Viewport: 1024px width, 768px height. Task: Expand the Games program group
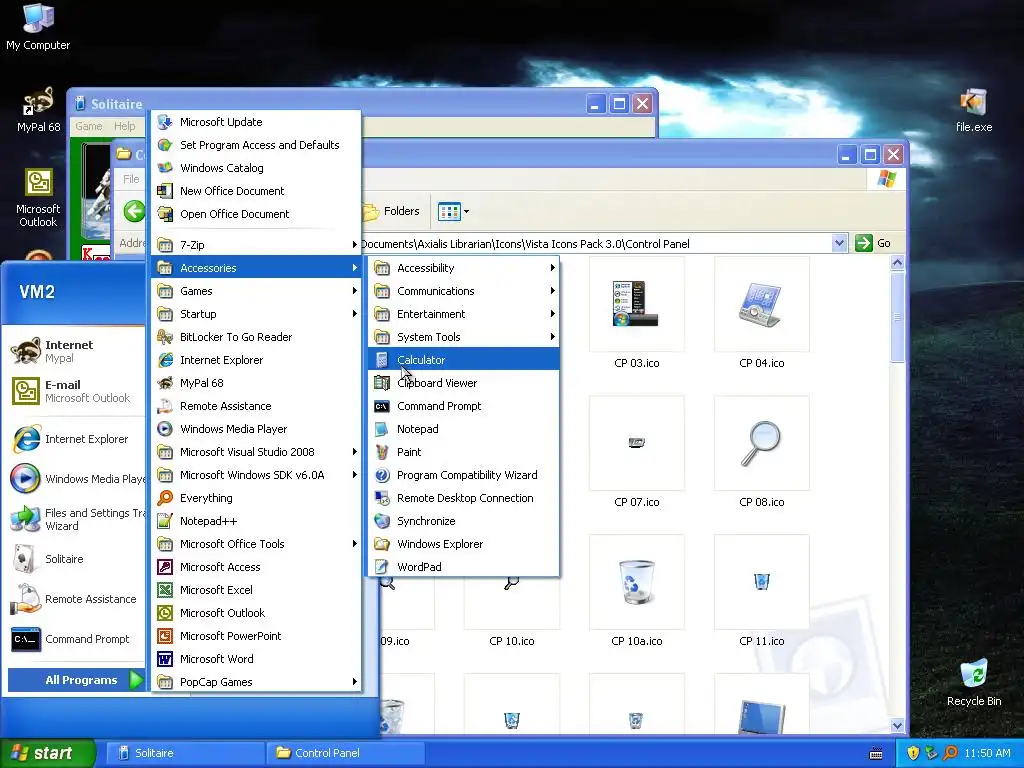(257, 291)
